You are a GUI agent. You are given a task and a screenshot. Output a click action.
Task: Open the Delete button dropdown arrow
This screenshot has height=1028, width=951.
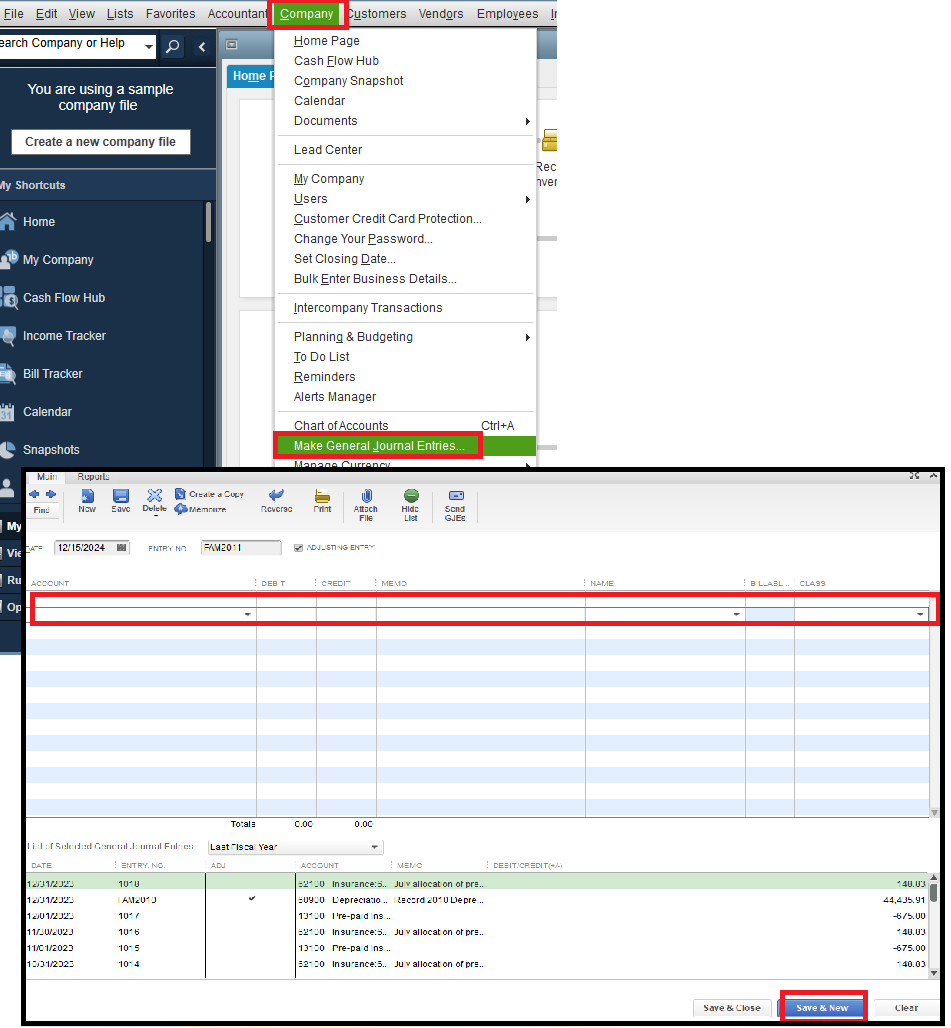156,516
